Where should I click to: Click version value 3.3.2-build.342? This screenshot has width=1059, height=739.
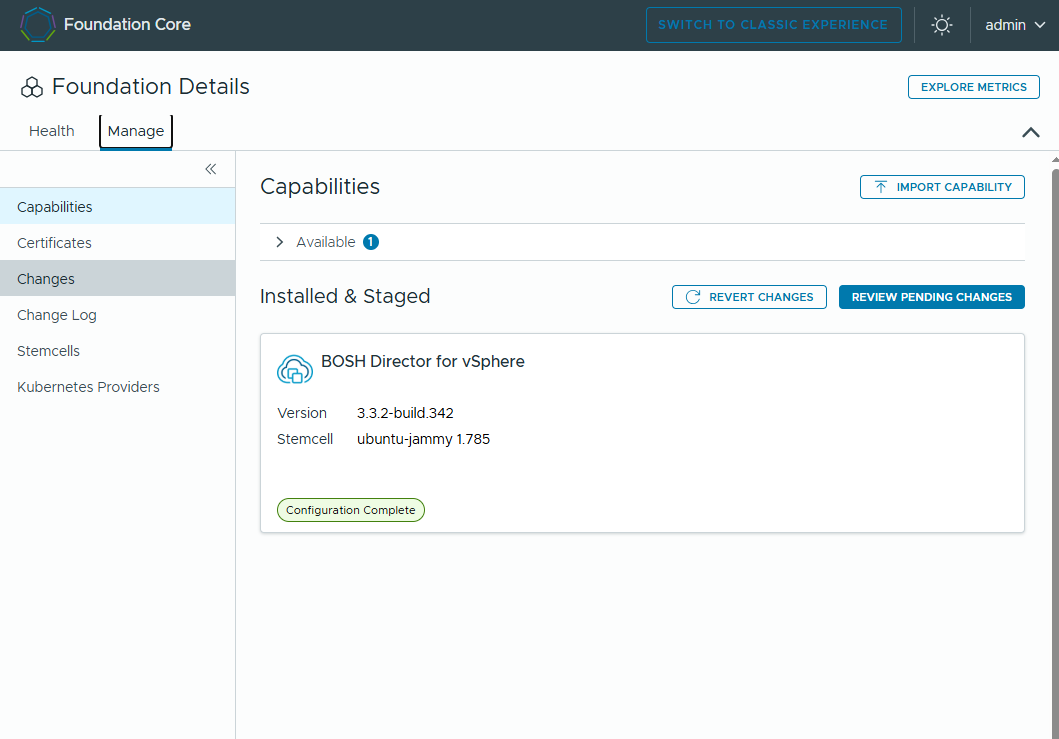(405, 413)
